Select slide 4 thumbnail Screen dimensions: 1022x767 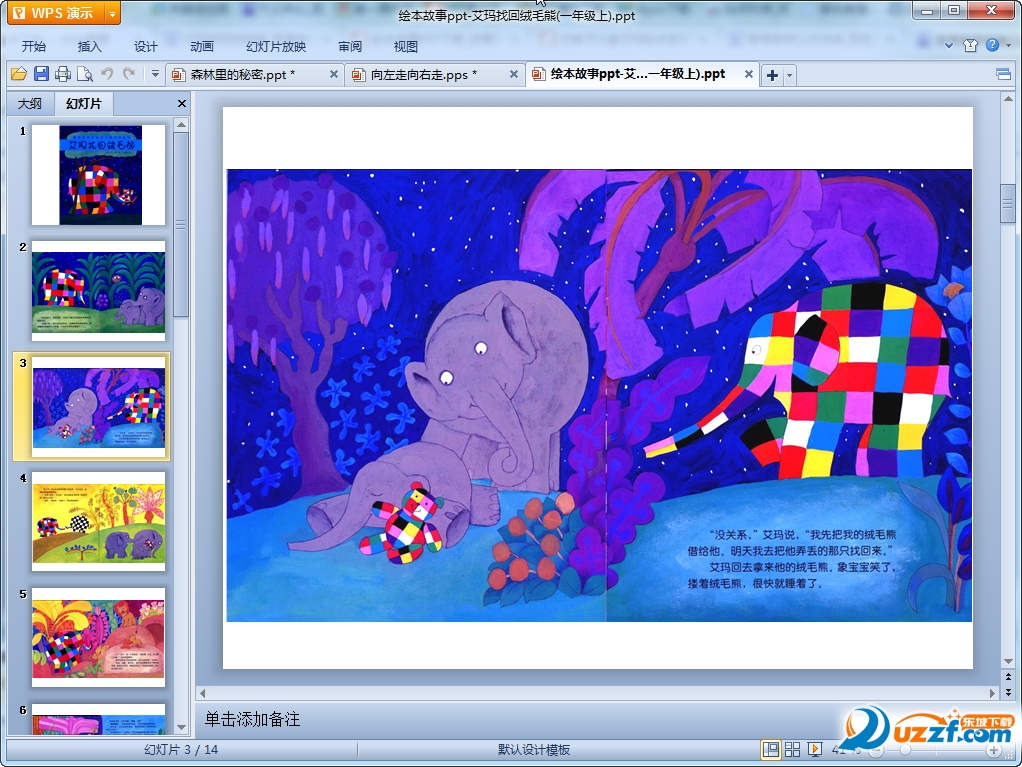tap(98, 522)
